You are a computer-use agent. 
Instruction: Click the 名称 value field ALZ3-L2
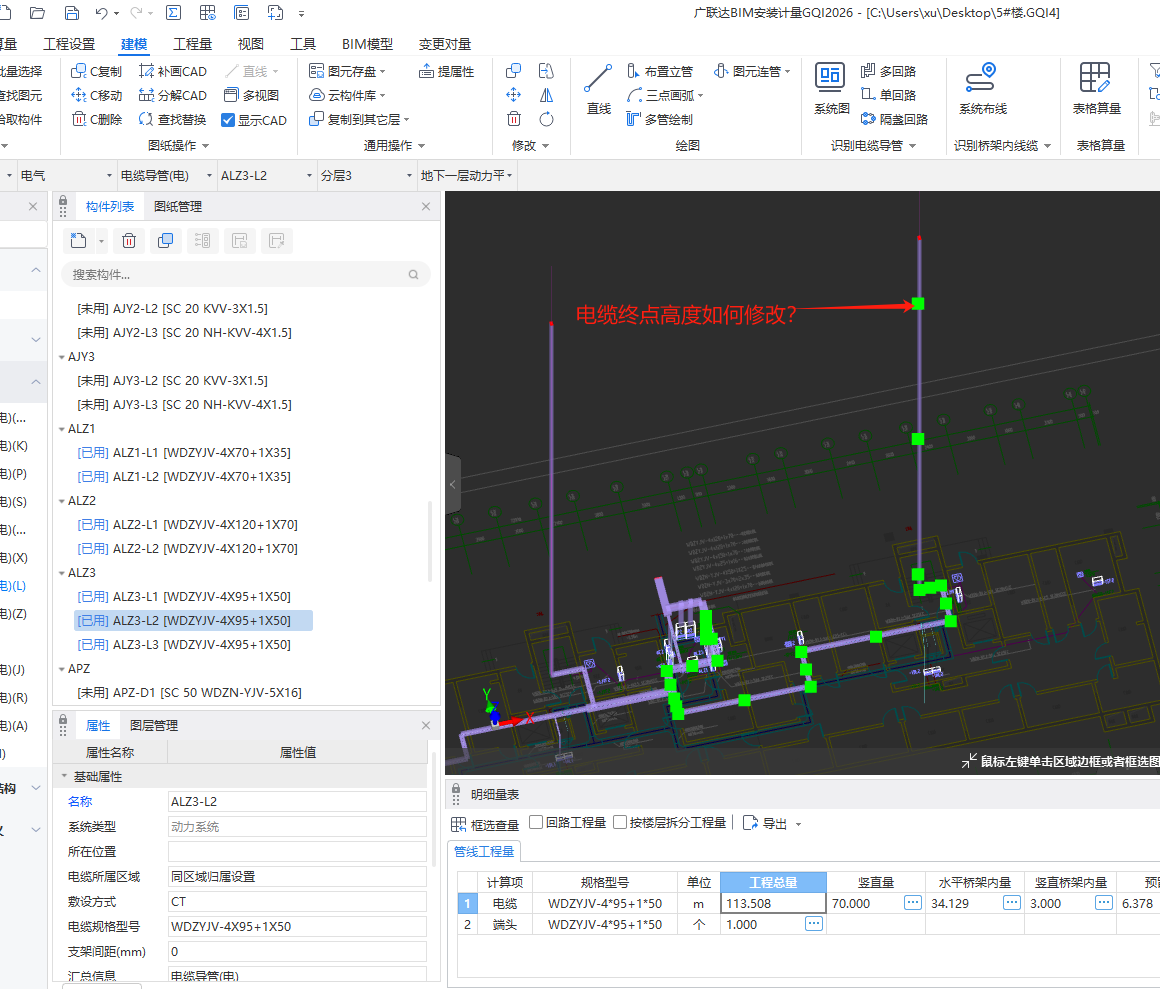click(297, 801)
